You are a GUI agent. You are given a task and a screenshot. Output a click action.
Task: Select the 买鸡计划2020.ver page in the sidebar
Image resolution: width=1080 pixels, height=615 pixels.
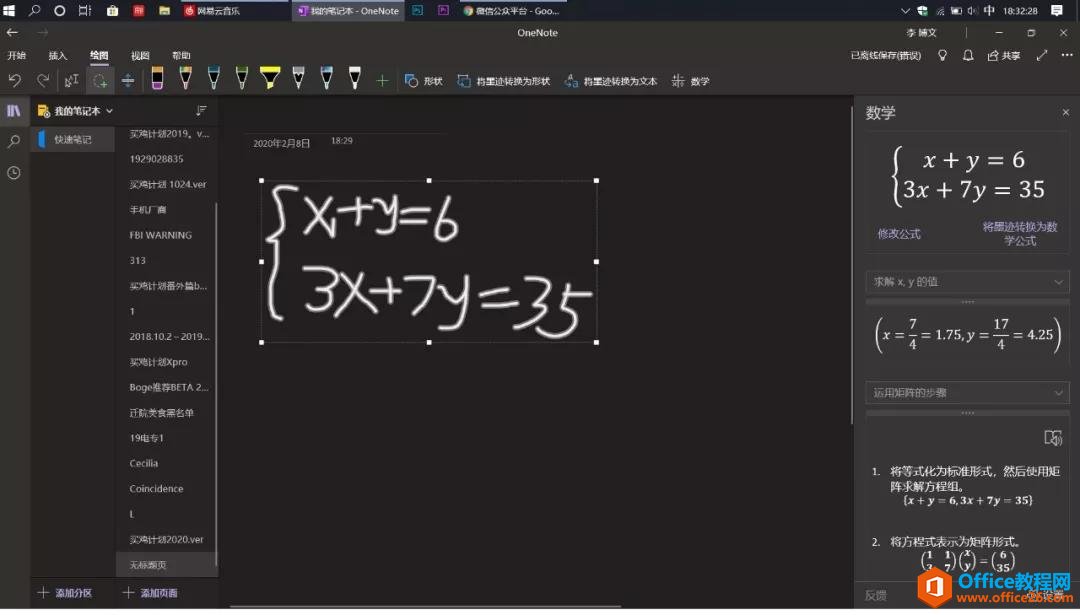(x=168, y=539)
